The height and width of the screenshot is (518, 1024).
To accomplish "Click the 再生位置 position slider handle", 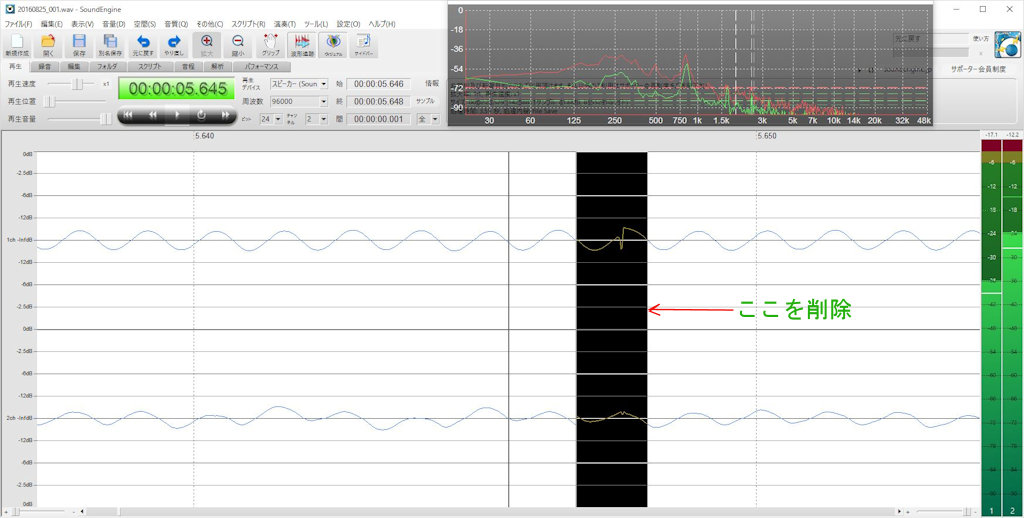I will 52,101.
